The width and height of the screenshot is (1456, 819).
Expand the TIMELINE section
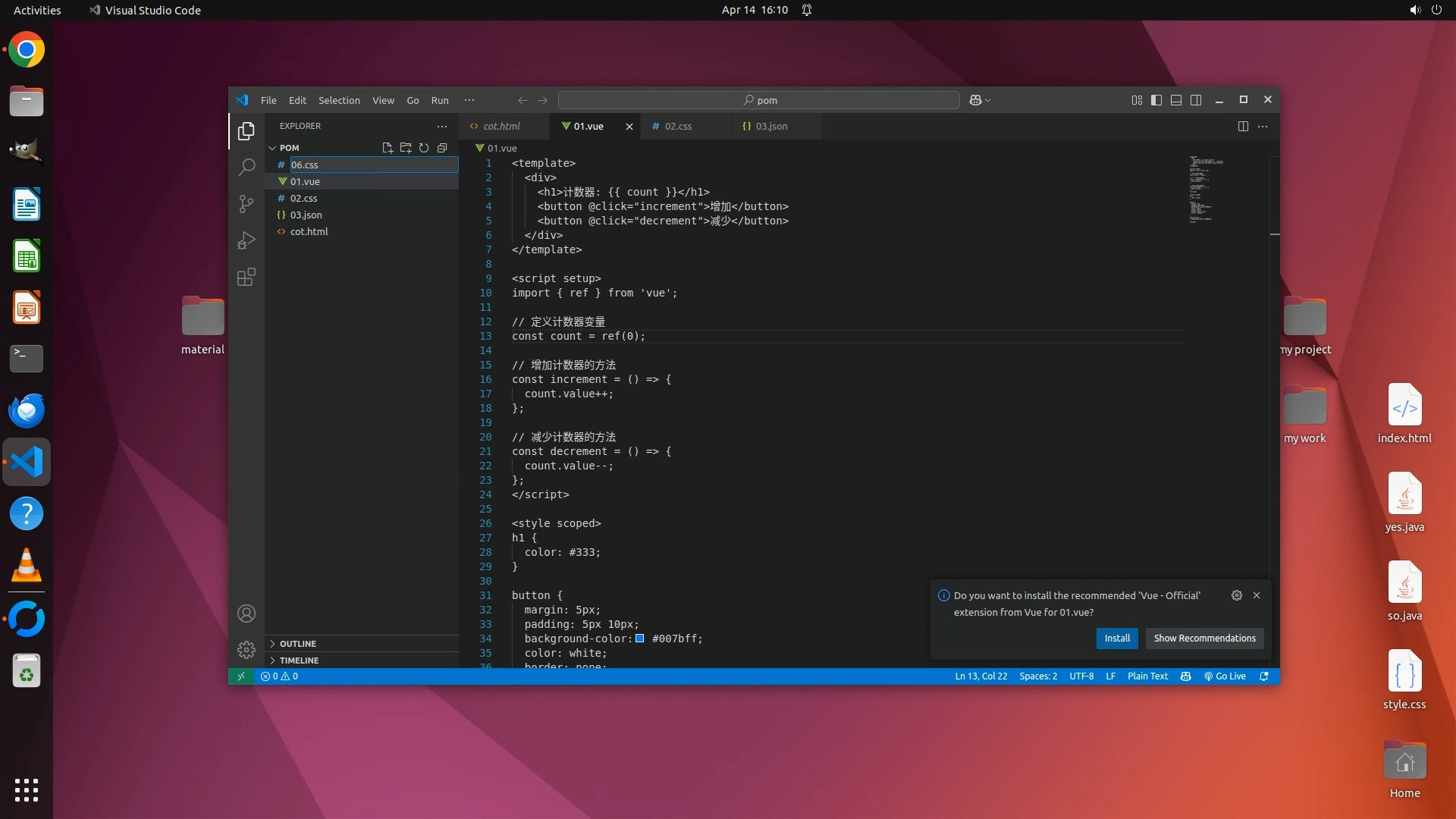(299, 660)
